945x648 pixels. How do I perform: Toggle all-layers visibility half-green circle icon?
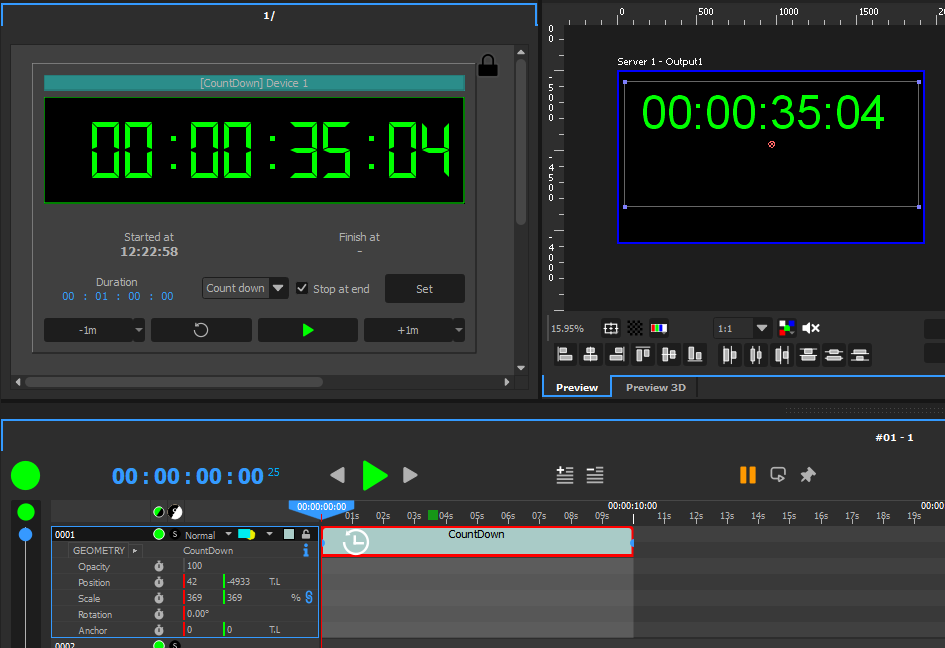(x=159, y=512)
